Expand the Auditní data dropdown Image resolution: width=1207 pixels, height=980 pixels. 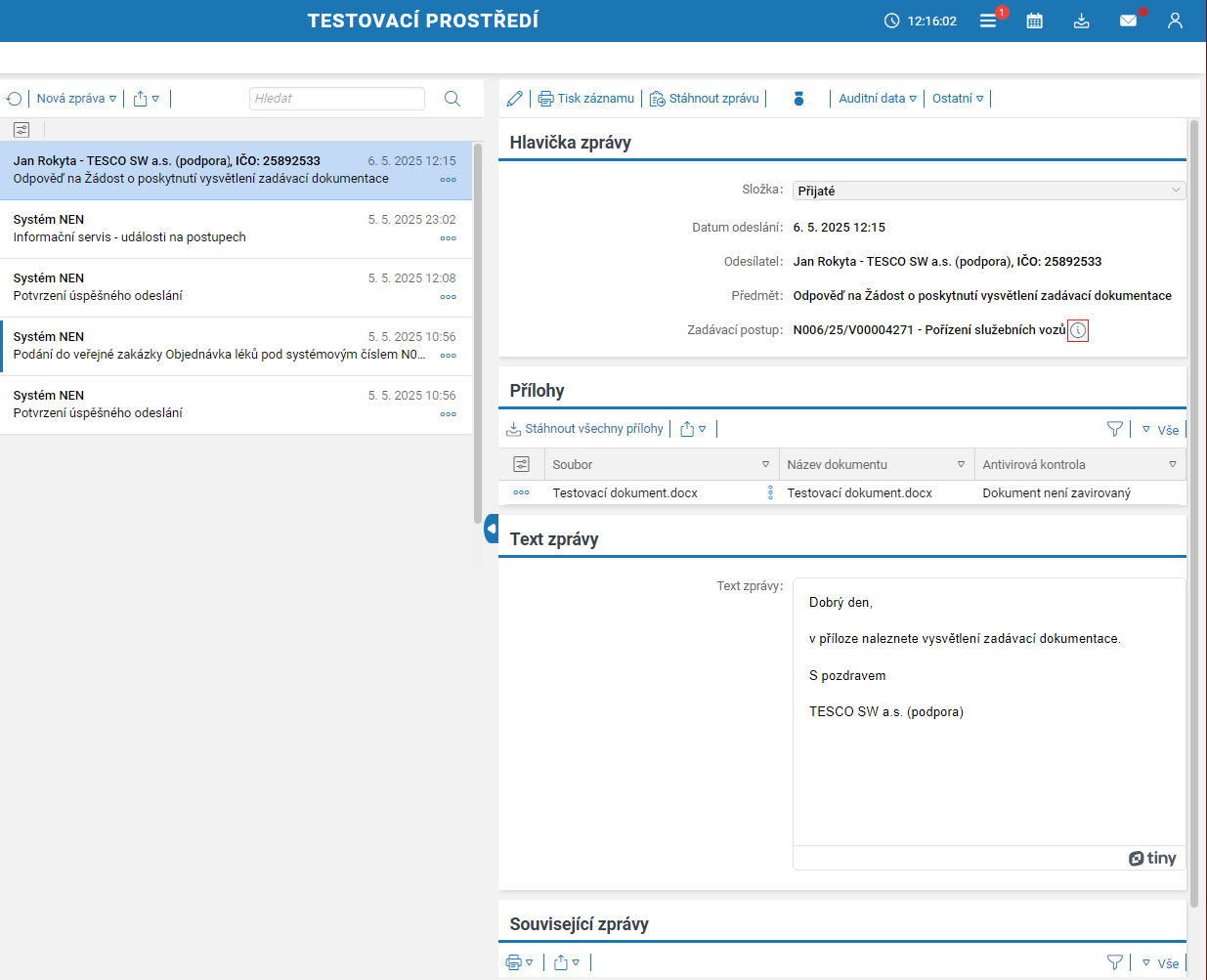(x=877, y=99)
